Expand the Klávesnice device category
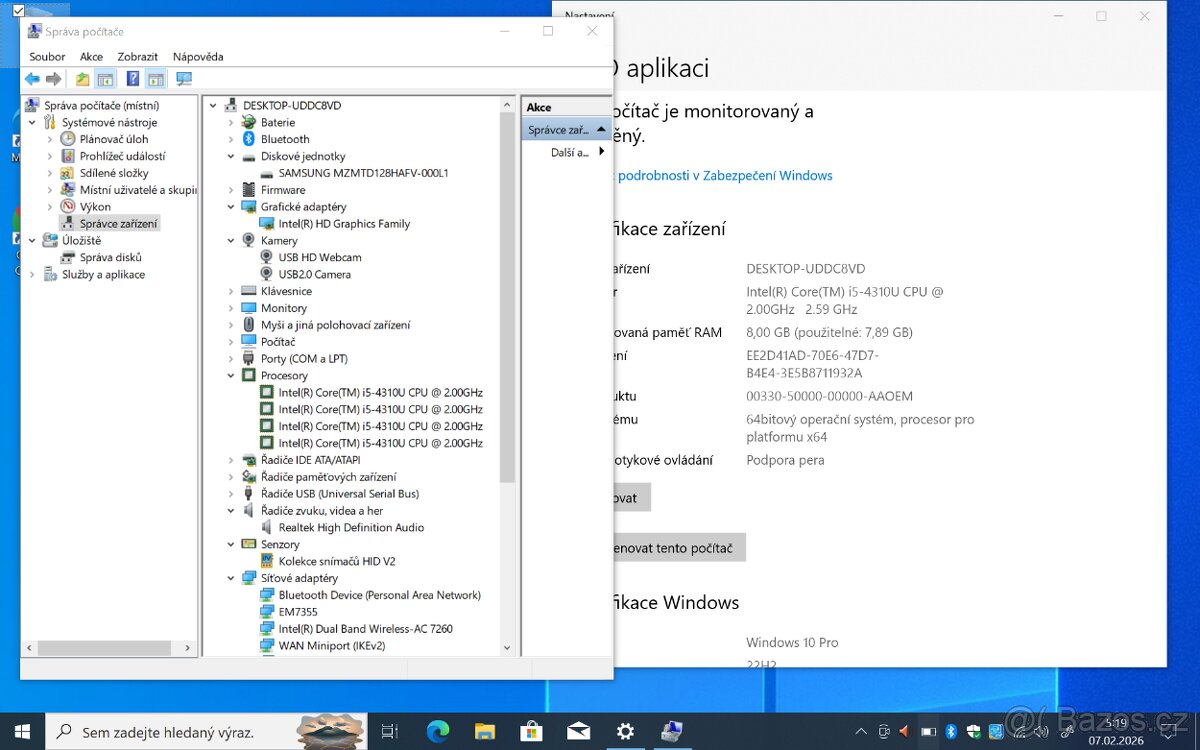1200x750 pixels. coord(231,291)
